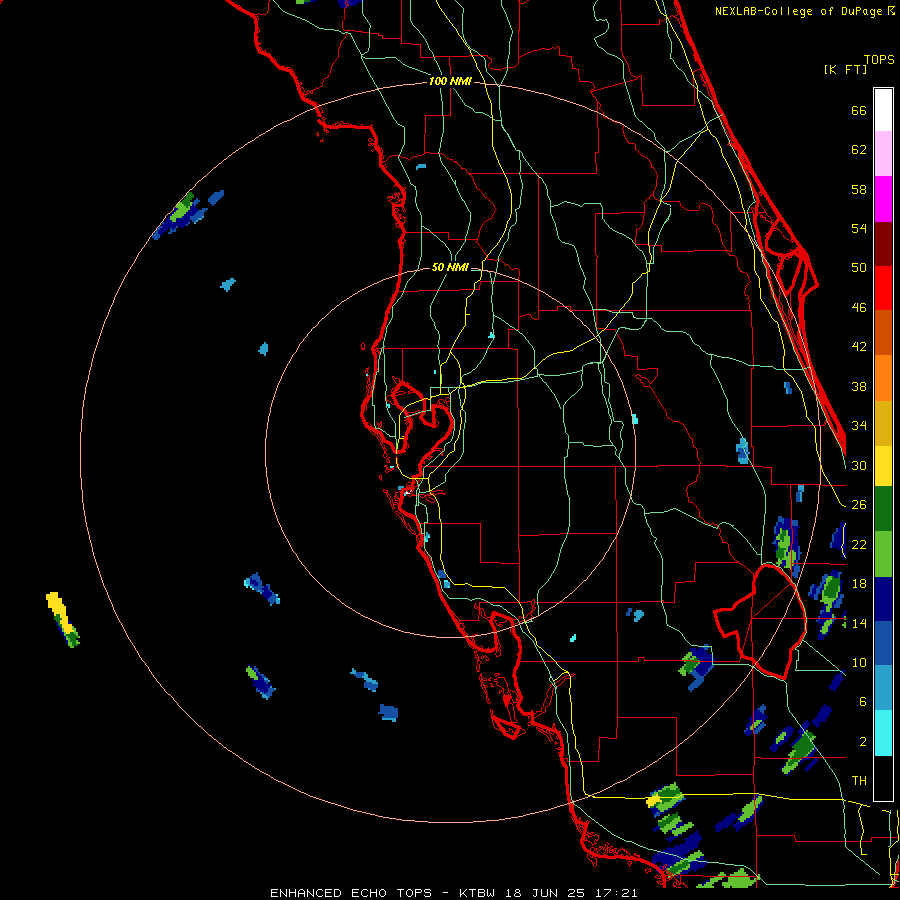The height and width of the screenshot is (900, 900).
Task: Pick the light green swatch in the scale
Action: [883, 554]
